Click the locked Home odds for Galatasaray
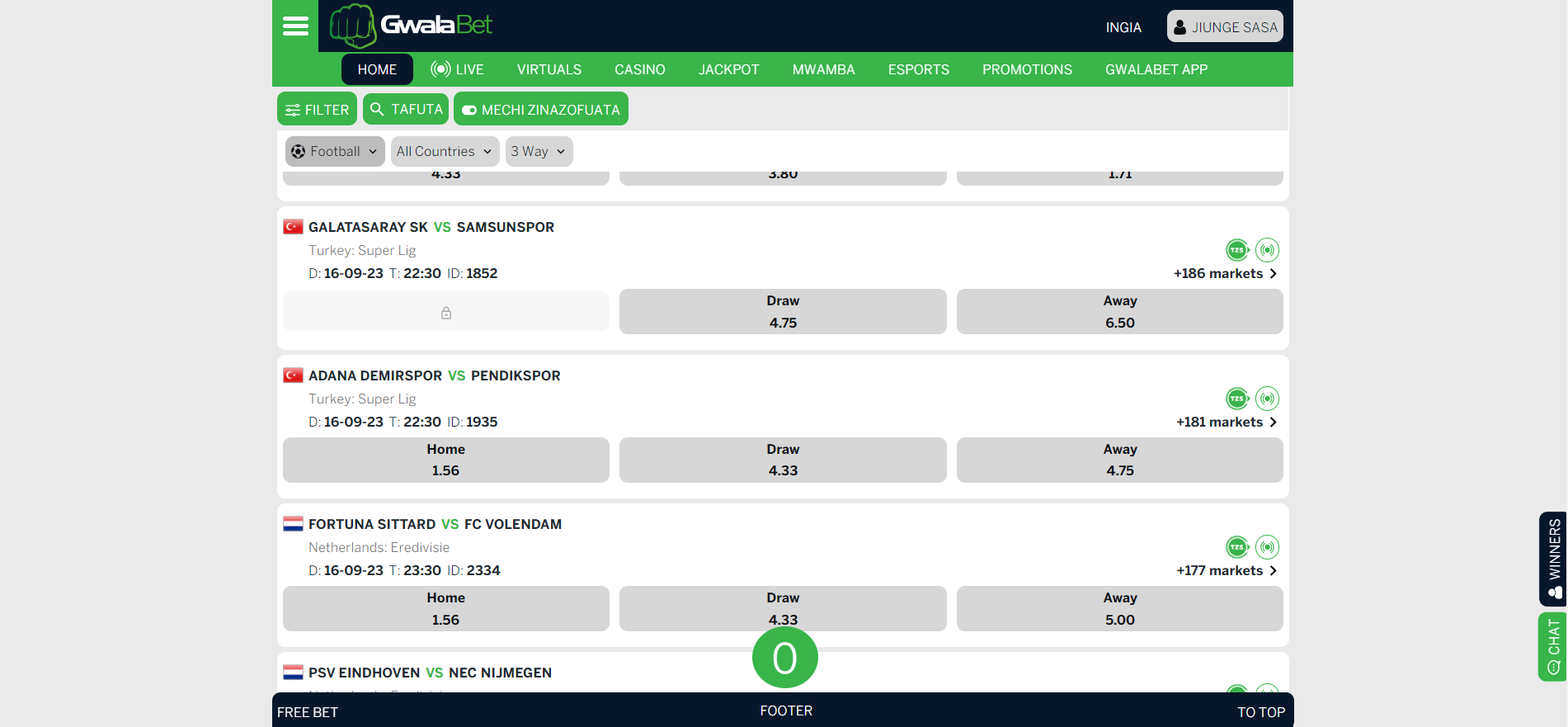1568x727 pixels. tap(446, 312)
